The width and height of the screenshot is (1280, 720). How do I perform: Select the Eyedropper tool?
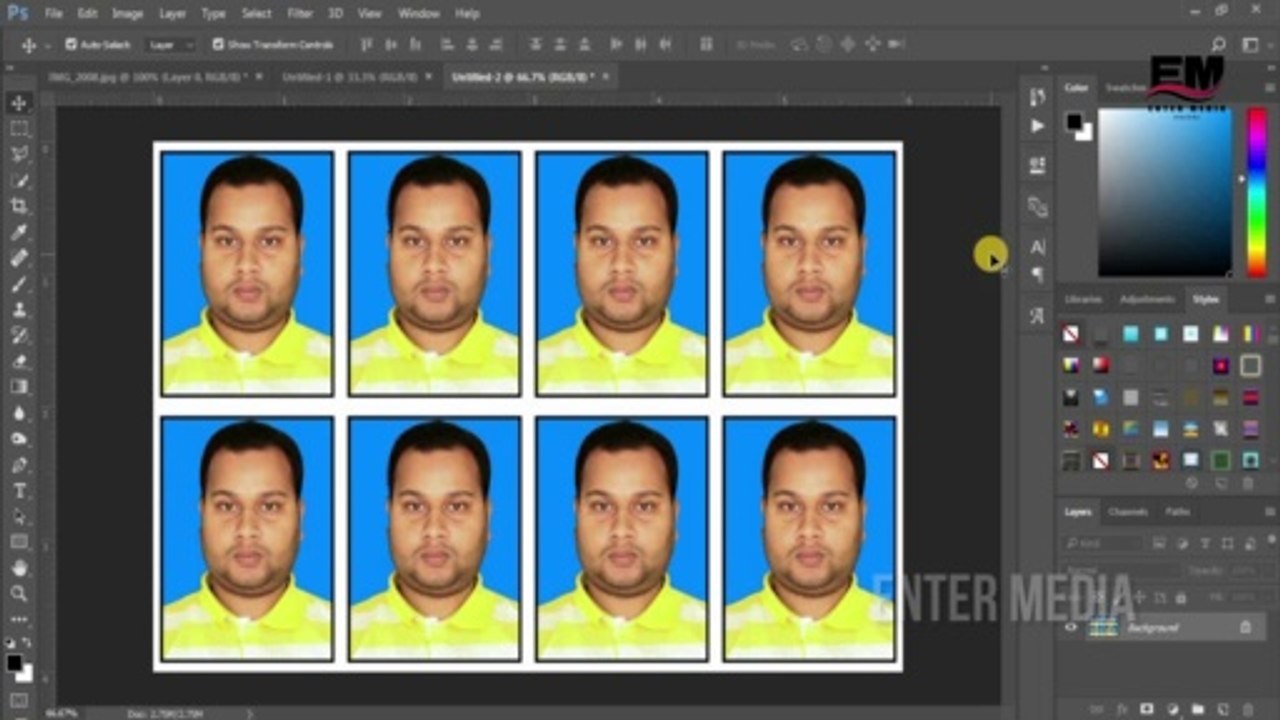tap(19, 232)
